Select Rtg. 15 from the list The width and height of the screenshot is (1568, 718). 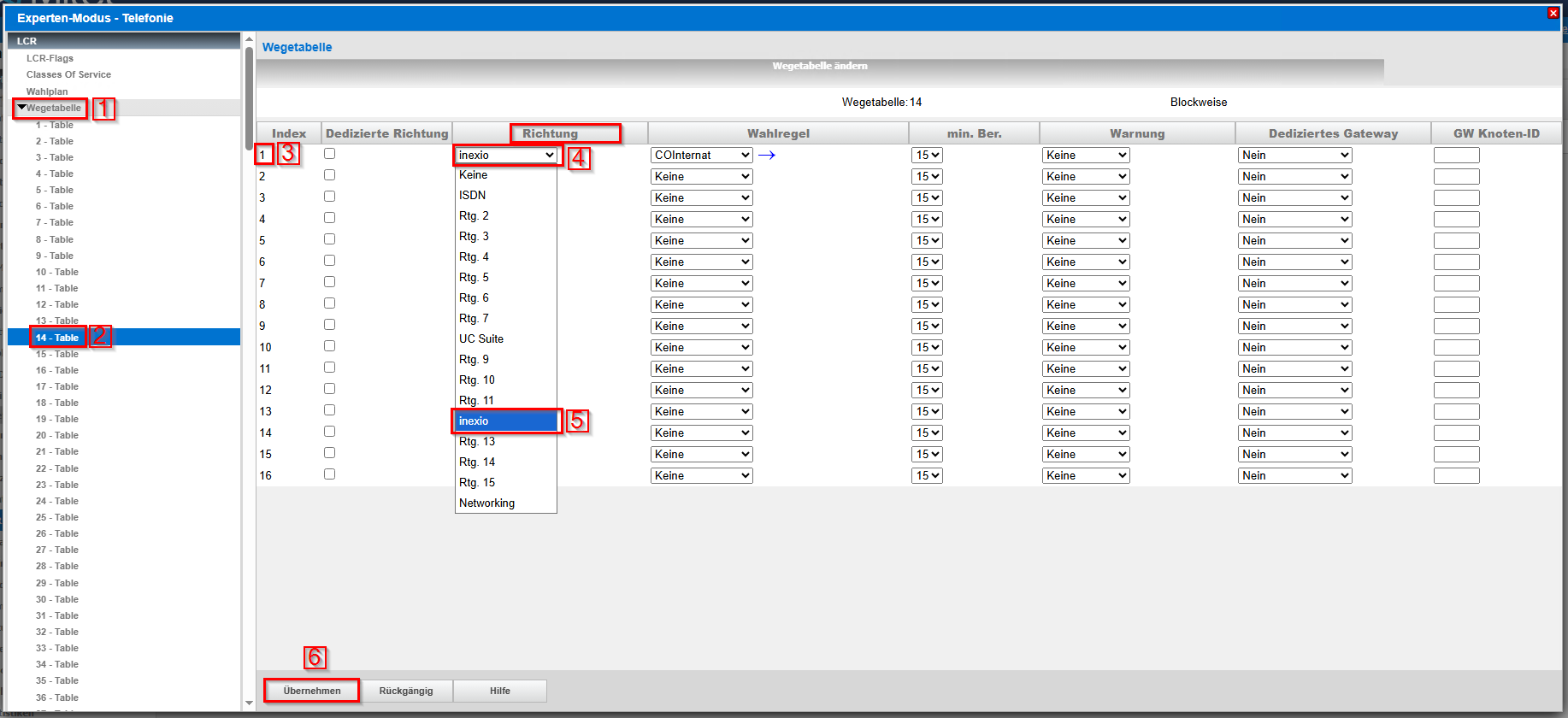pos(506,483)
